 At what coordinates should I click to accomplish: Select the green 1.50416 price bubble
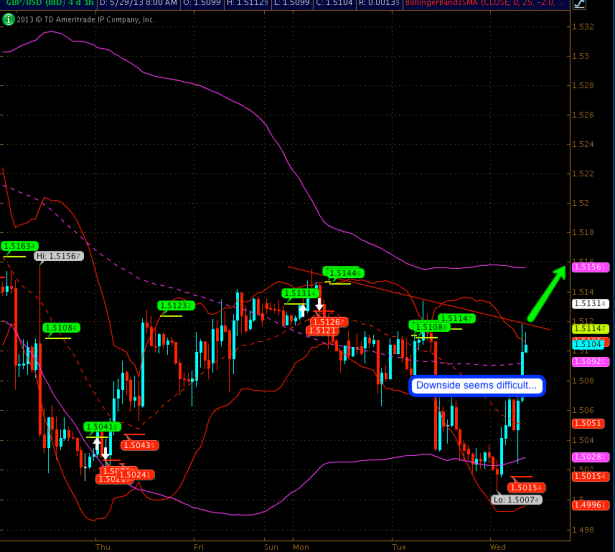(x=102, y=426)
